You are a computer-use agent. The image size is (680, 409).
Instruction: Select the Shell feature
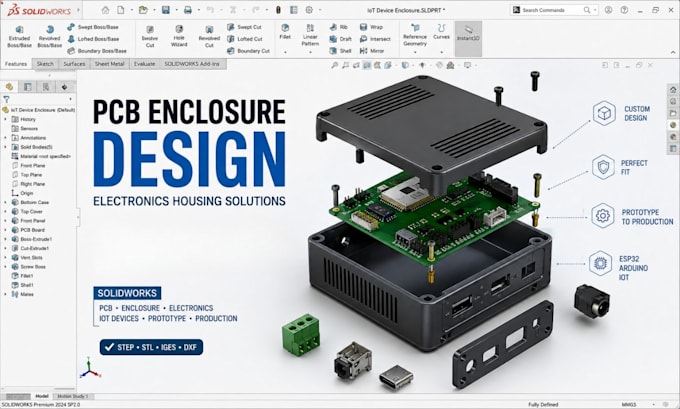pos(340,51)
